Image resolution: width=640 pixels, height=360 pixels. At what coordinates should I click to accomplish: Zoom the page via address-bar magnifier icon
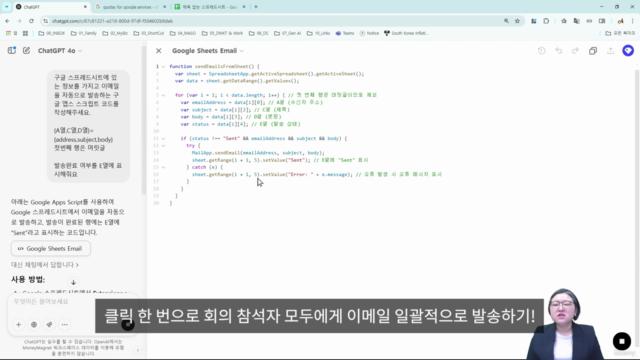[506, 21]
